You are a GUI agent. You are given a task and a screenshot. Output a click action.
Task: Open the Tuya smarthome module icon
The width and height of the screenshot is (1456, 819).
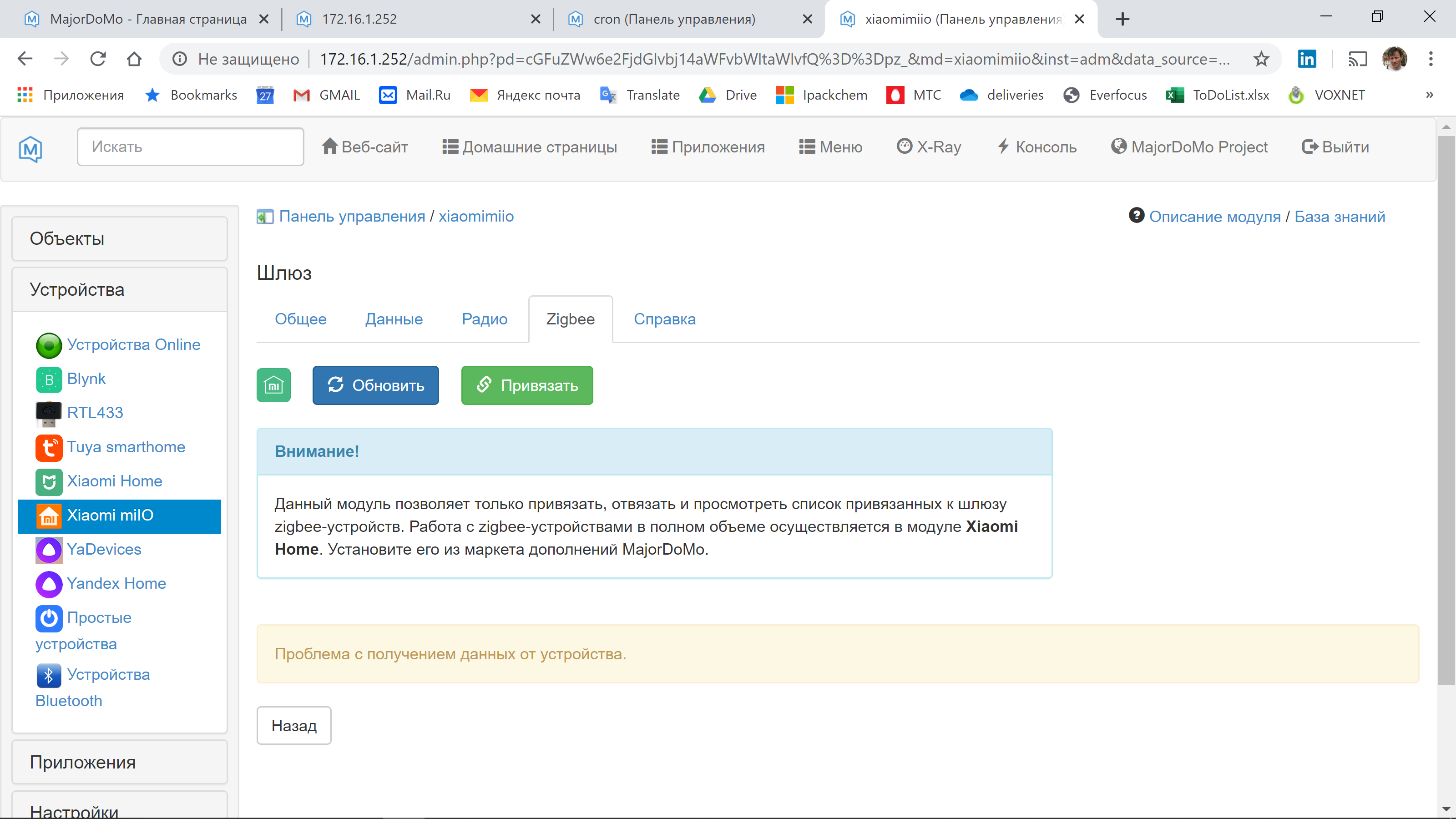pyautogui.click(x=49, y=448)
